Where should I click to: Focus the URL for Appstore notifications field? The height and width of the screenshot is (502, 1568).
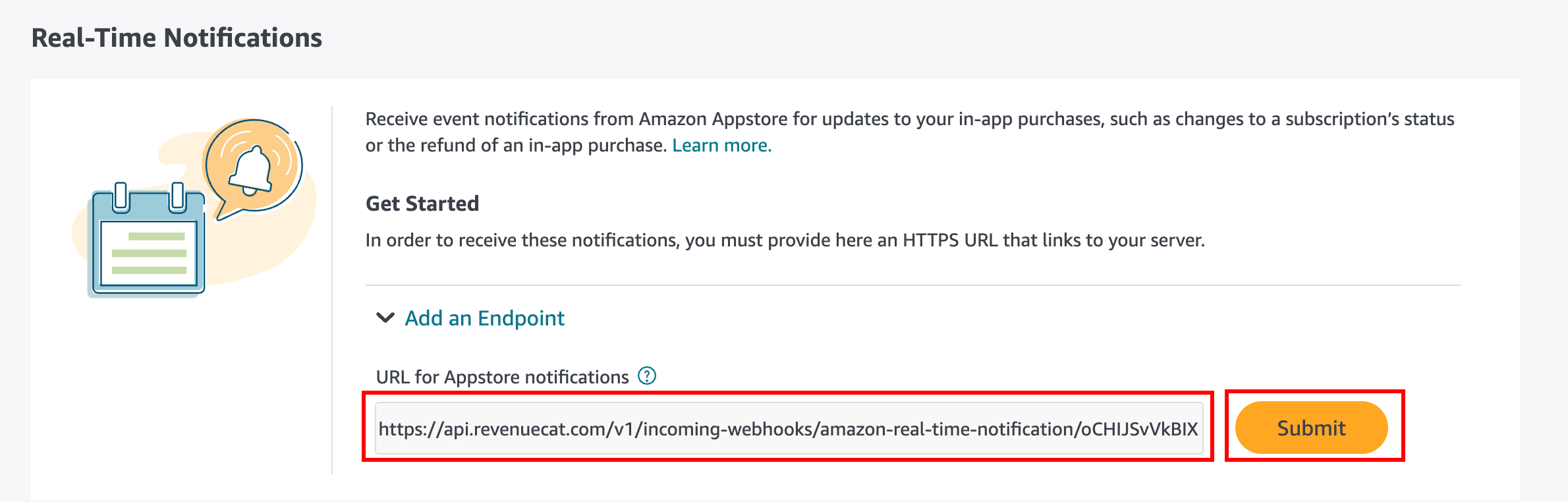788,428
